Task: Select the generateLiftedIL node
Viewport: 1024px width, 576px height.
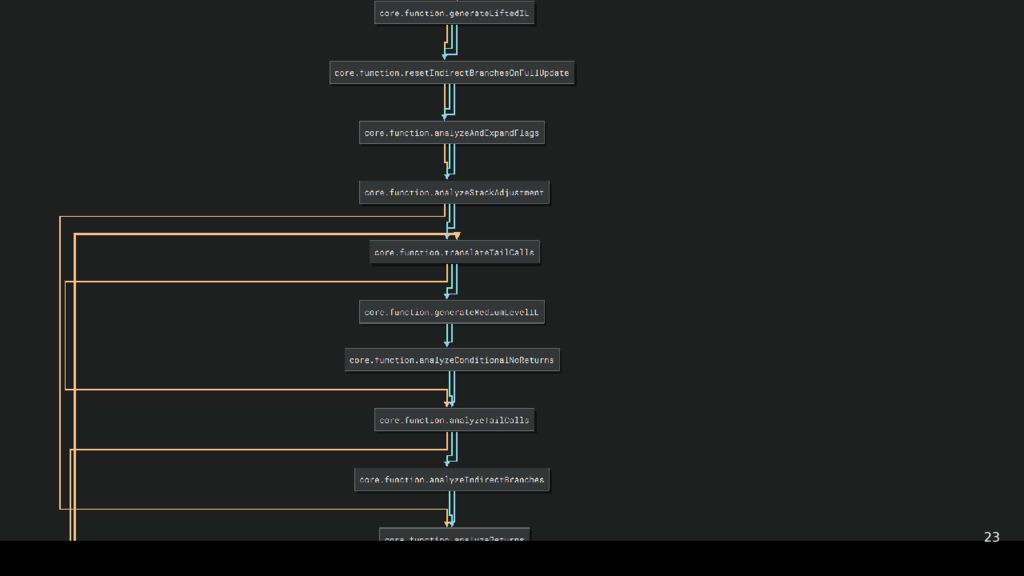Action: pos(454,13)
